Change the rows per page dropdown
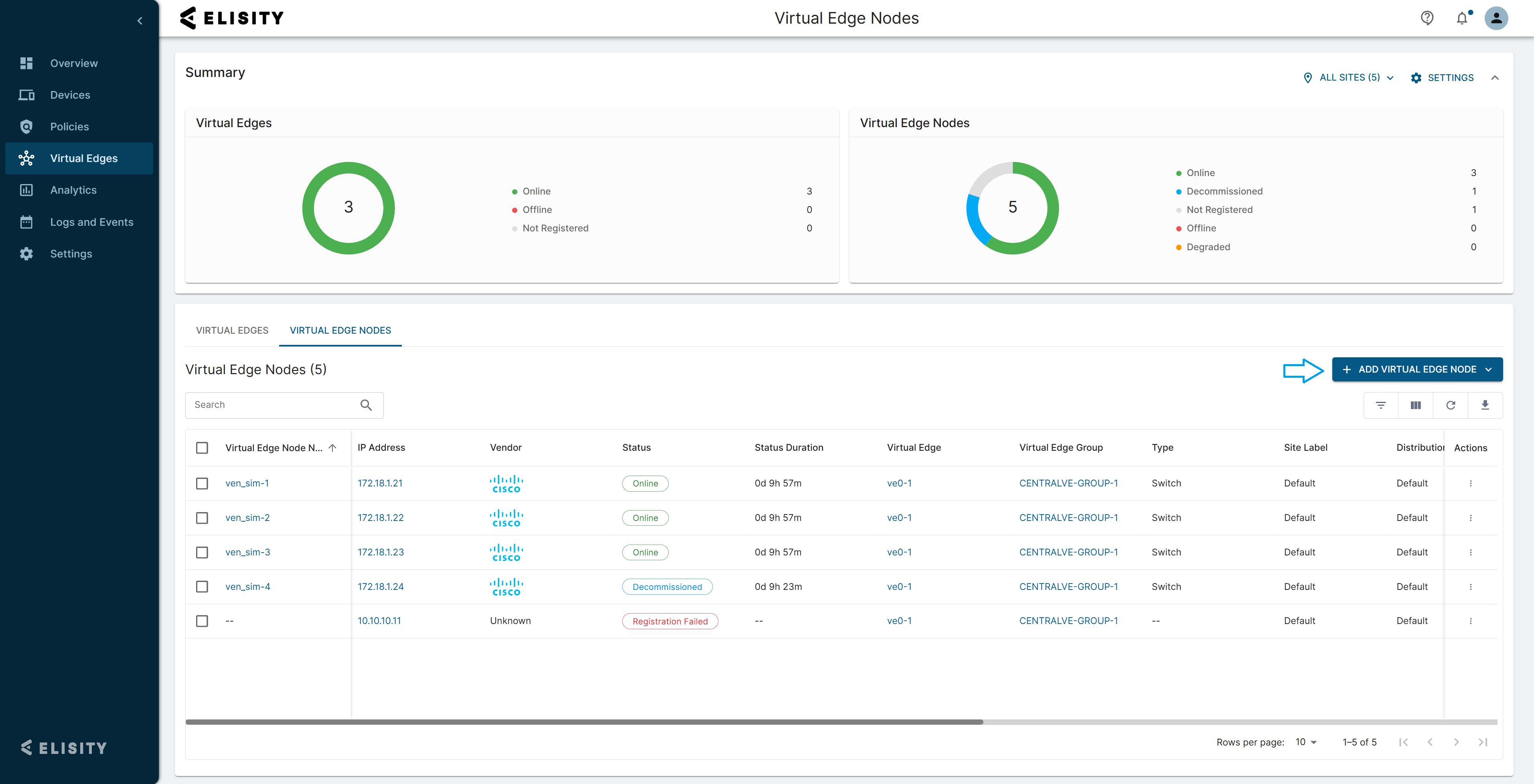Screen dimensions: 1534x784 click(1306, 742)
